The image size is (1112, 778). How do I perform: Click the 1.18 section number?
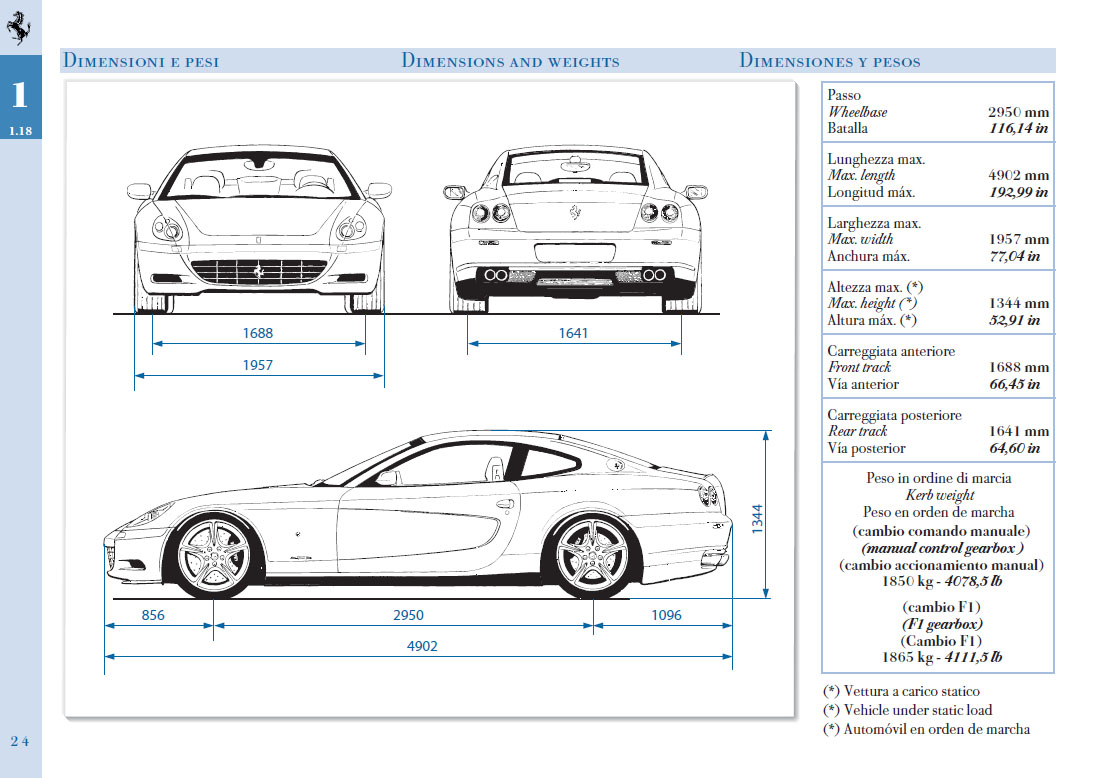20,131
